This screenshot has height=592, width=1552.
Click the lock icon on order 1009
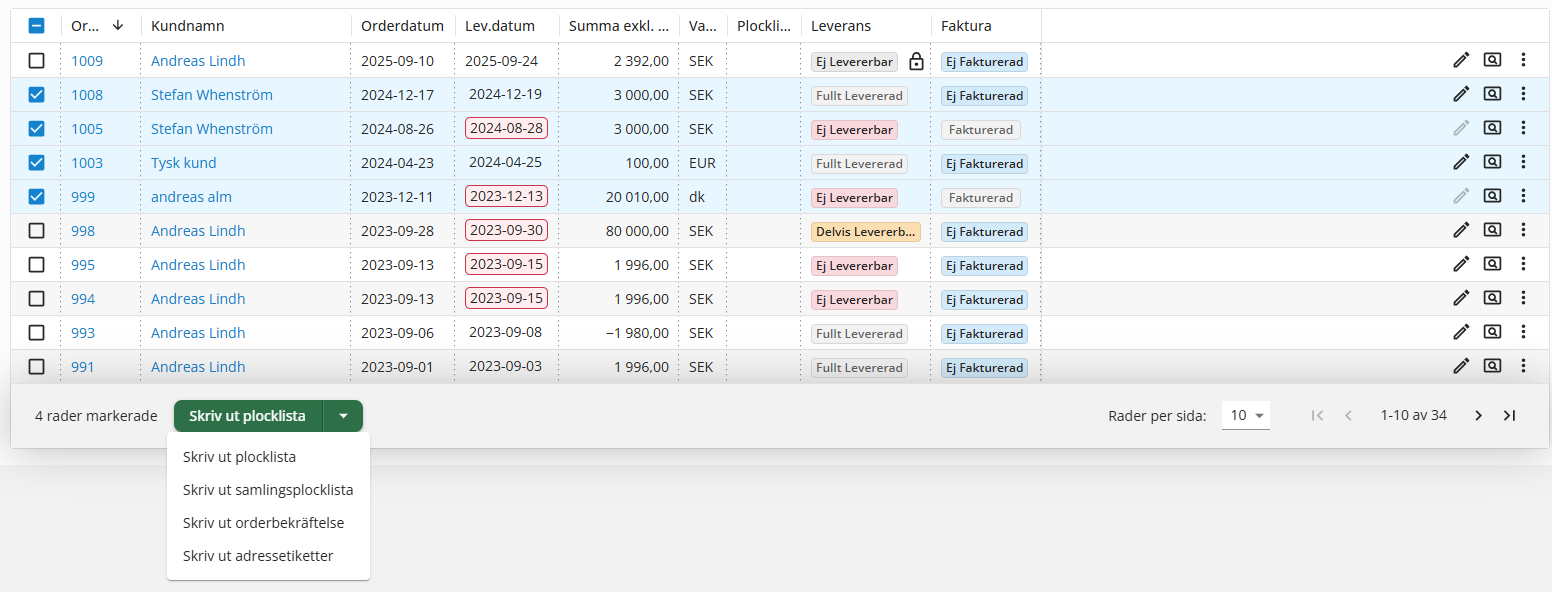(x=916, y=62)
